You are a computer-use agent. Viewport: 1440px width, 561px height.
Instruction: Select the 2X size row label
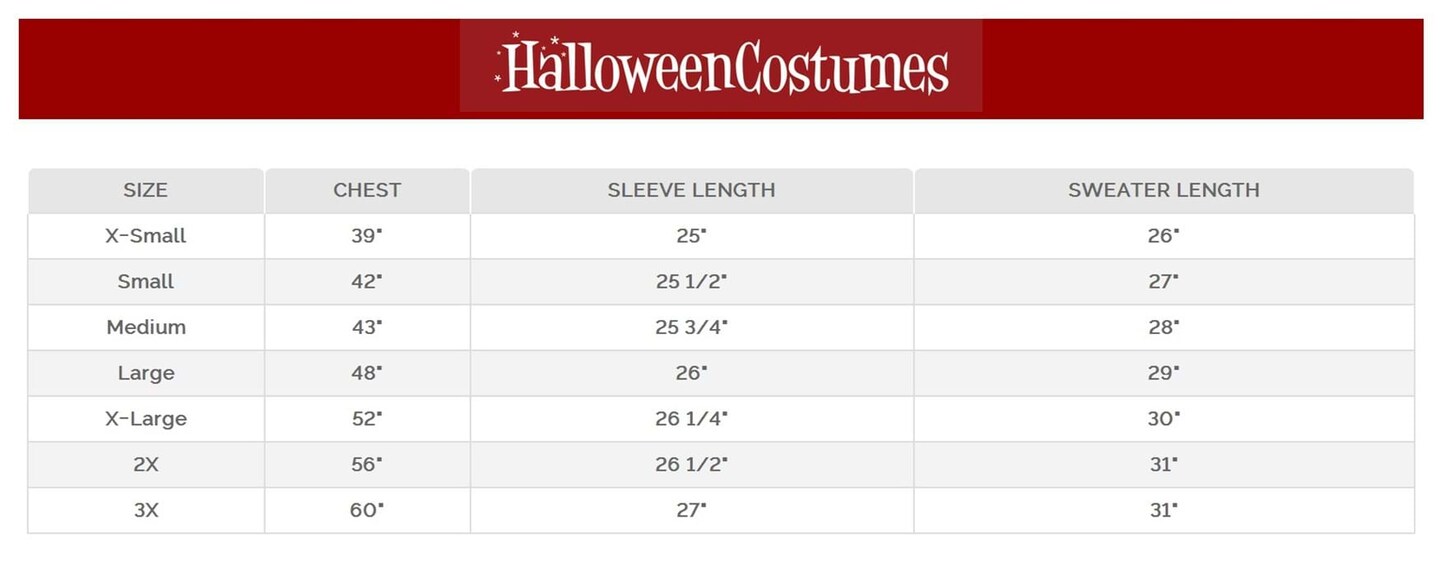tap(146, 464)
